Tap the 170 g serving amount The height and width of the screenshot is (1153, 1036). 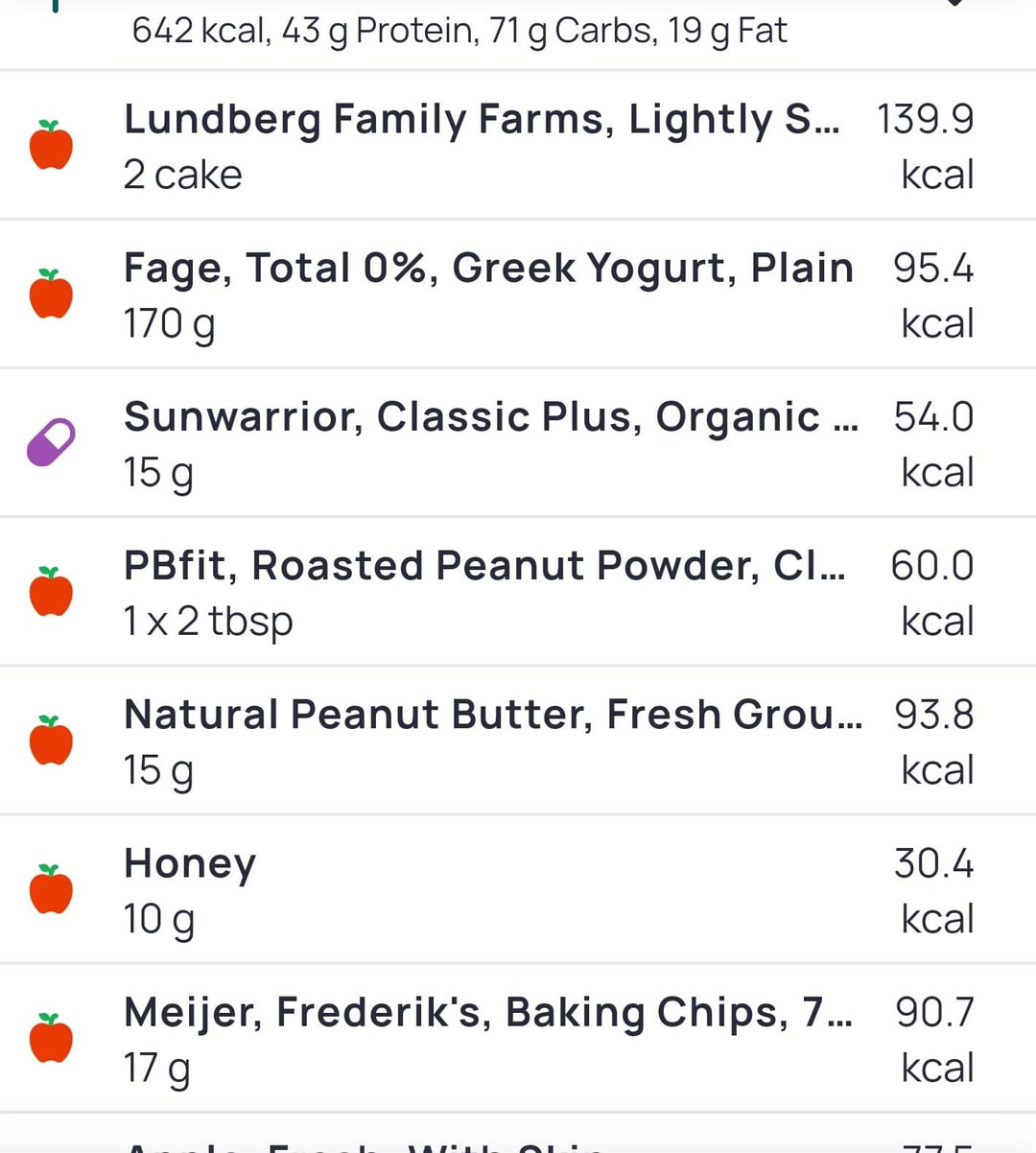click(x=169, y=324)
